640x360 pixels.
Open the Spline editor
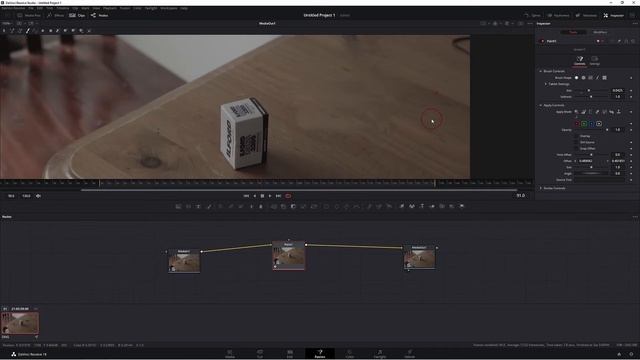533,16
